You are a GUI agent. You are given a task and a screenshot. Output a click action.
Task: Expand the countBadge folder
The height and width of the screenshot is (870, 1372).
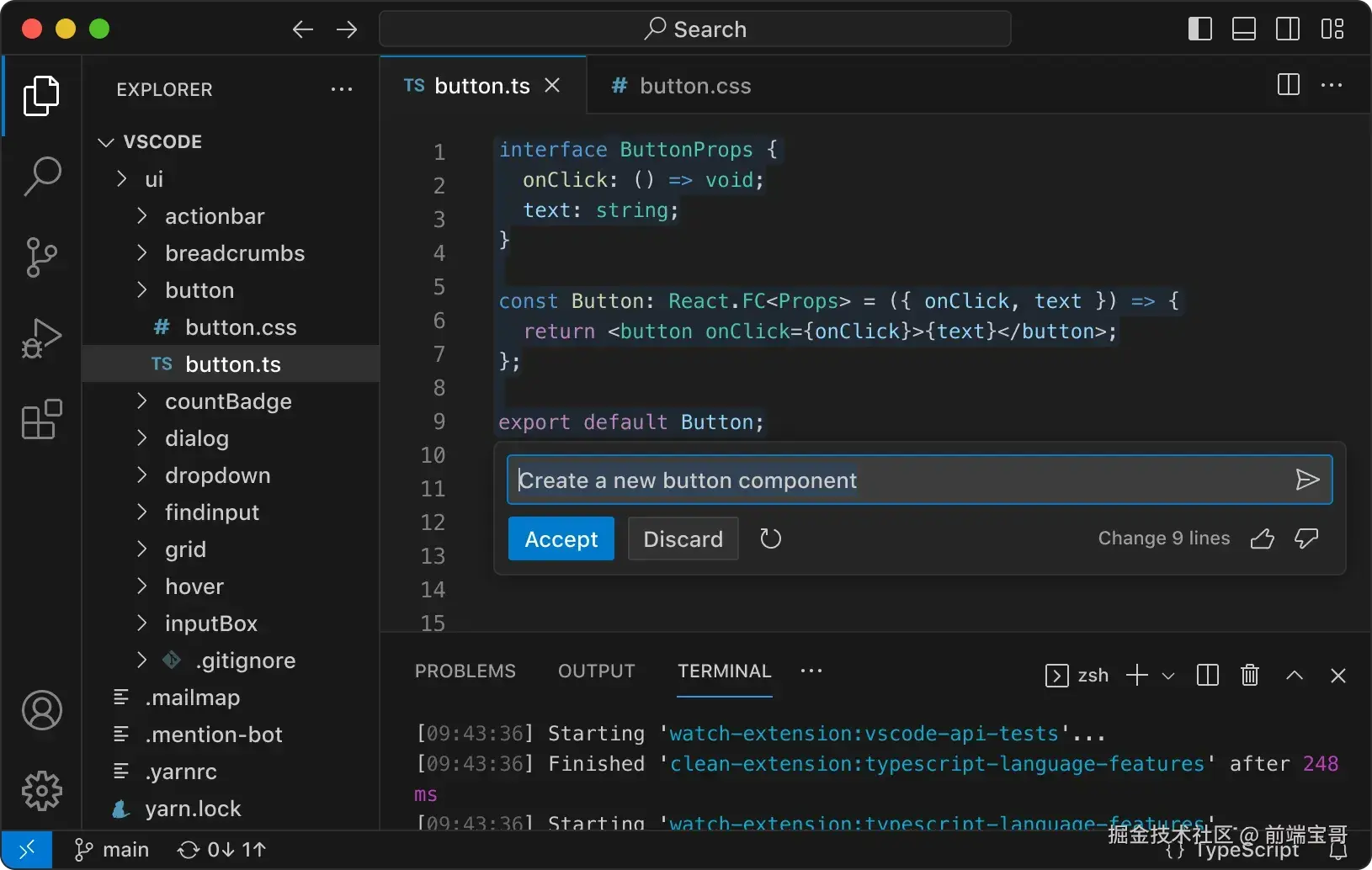click(143, 402)
